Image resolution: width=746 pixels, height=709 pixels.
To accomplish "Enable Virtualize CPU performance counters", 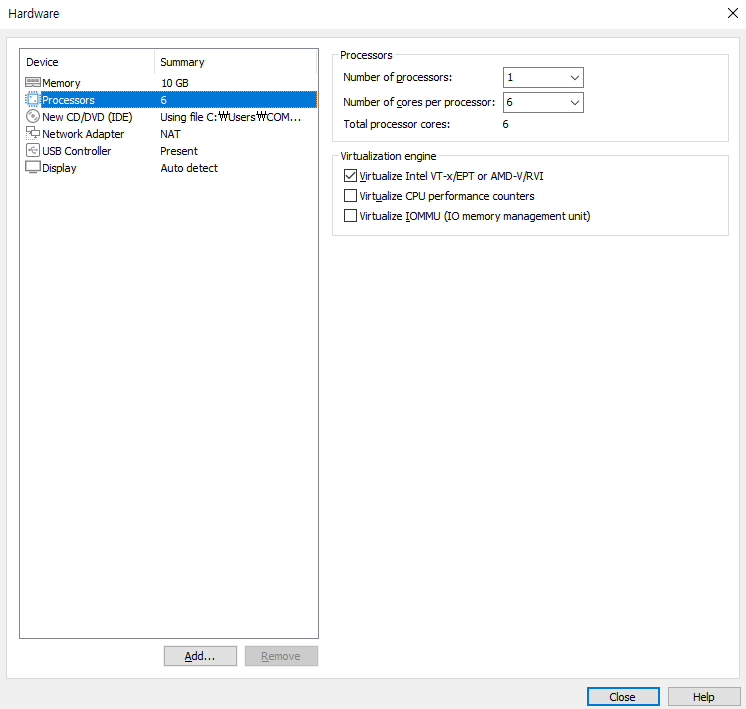I will (350, 196).
